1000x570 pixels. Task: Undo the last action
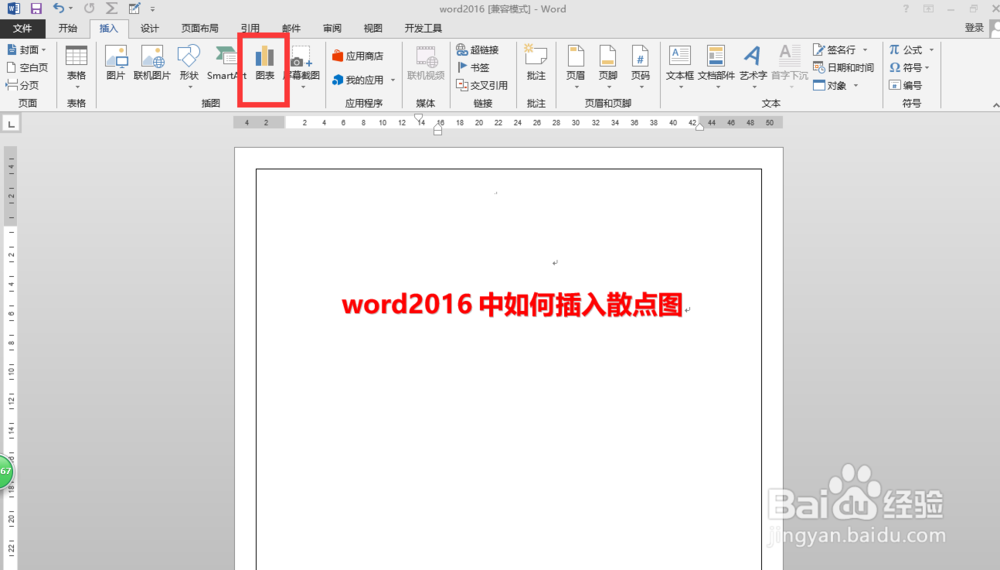[x=58, y=9]
